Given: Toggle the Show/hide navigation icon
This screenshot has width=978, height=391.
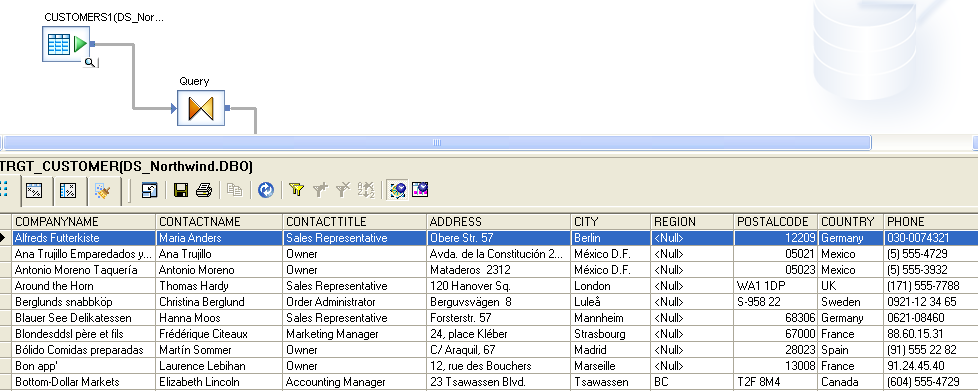Looking at the screenshot, I should pos(397,190).
